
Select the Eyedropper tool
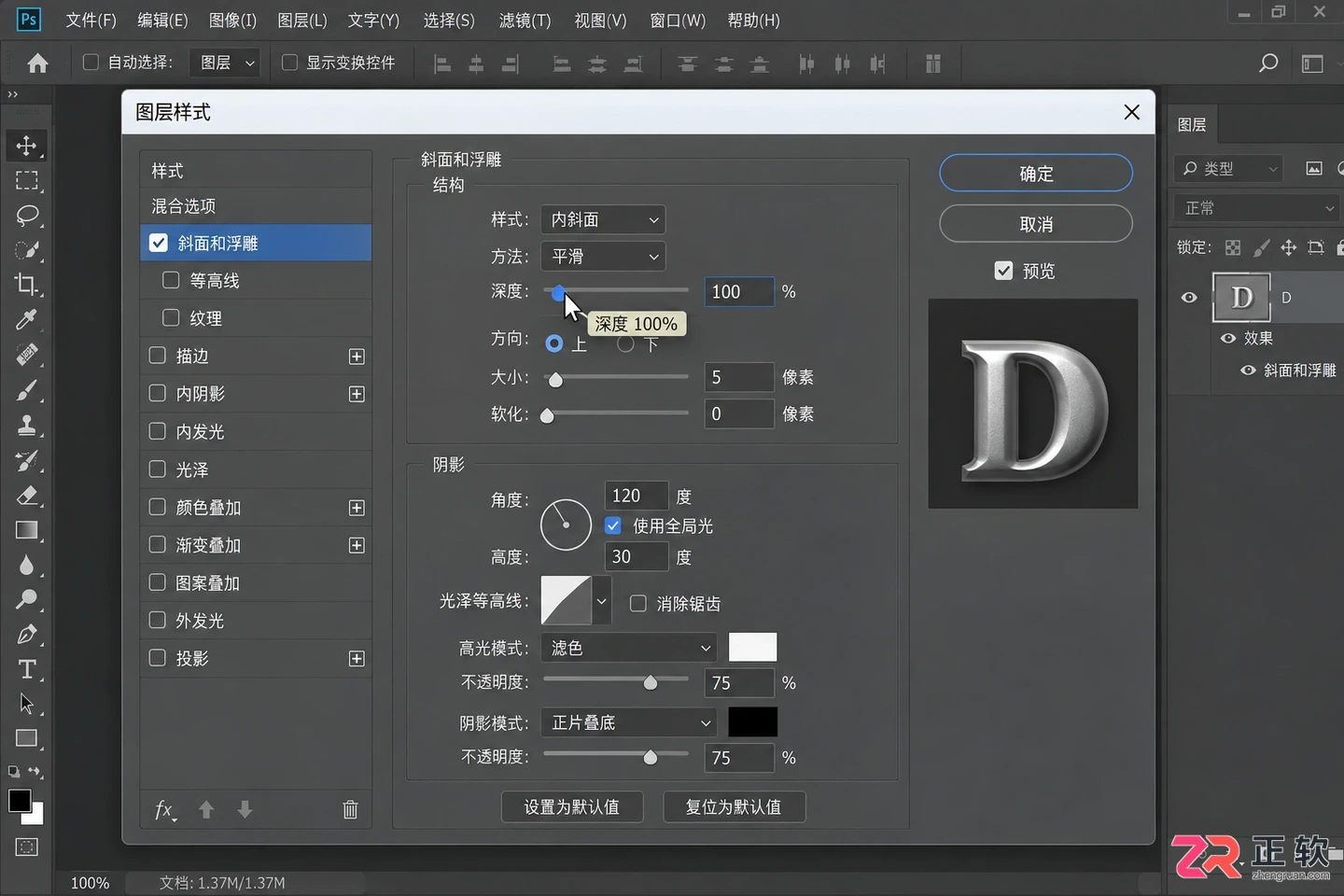26,319
